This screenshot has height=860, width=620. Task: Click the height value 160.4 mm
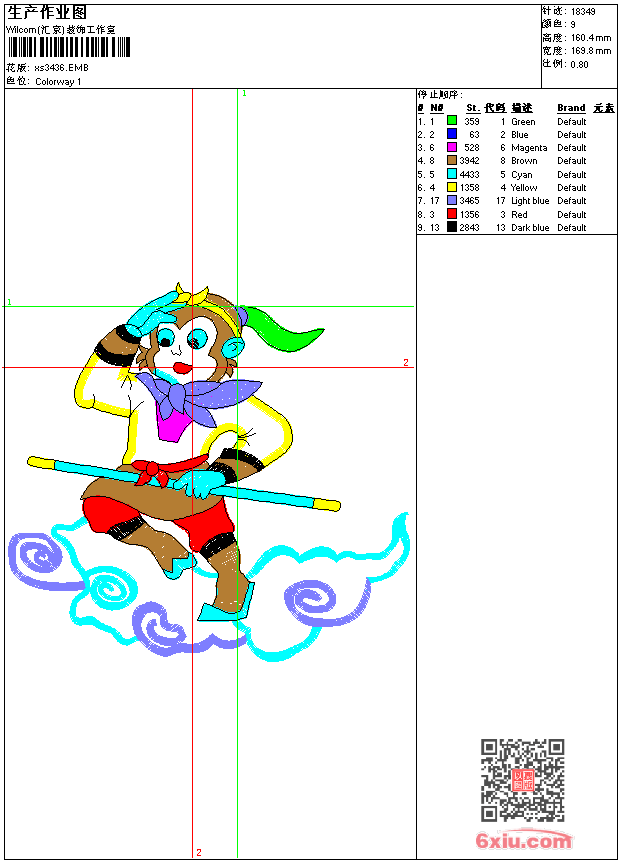point(591,38)
